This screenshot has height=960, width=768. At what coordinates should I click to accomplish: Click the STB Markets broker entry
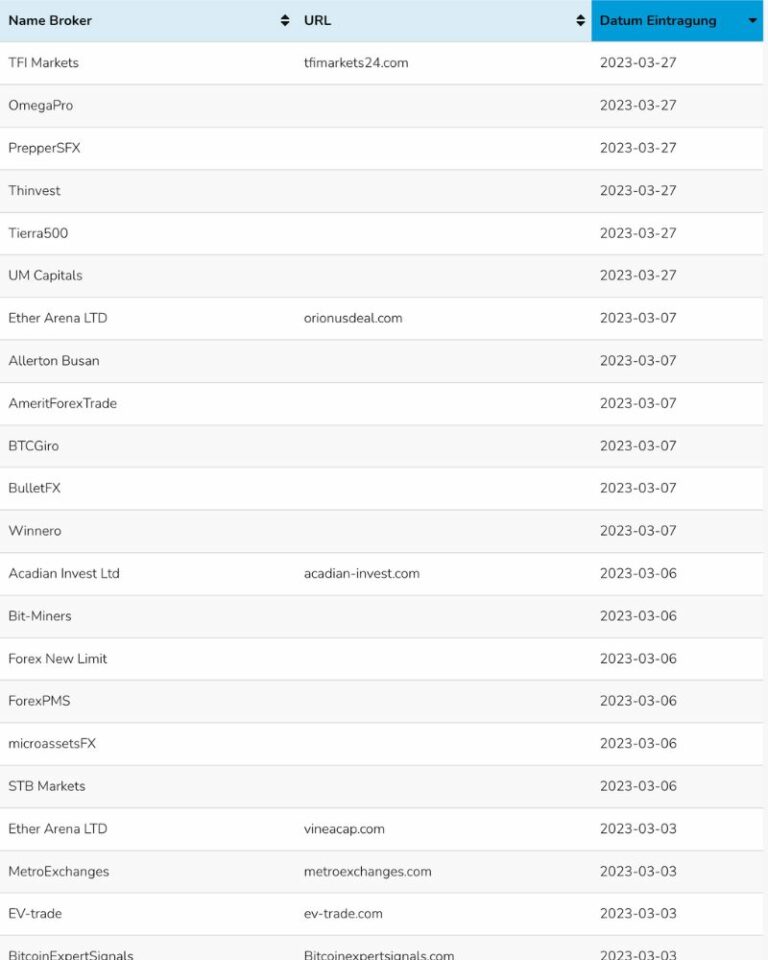47,786
